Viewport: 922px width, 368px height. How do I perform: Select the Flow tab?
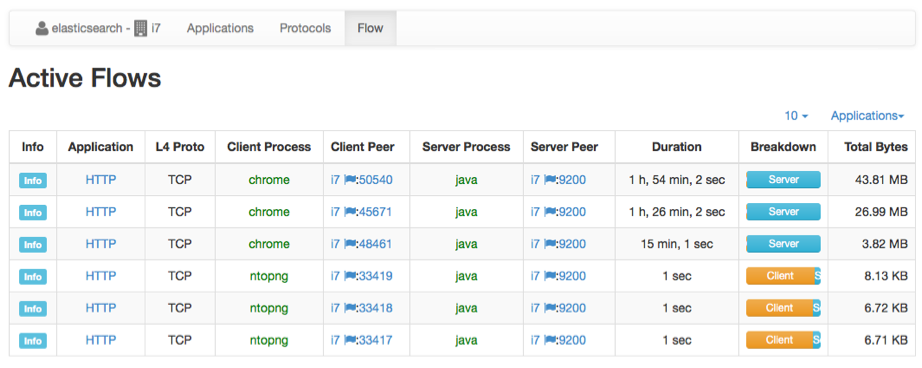370,28
